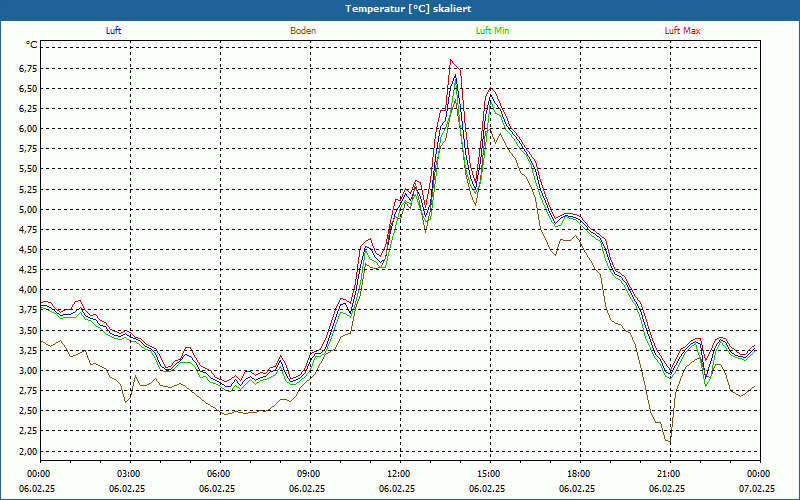
Task: Click the 03:00 time axis label
Action: (x=130, y=474)
